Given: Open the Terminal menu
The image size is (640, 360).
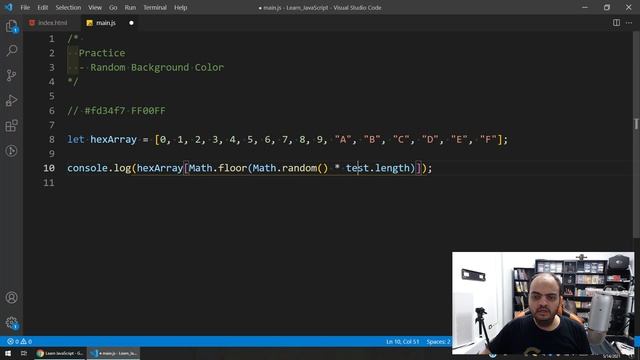Looking at the screenshot, I should click(x=155, y=7).
